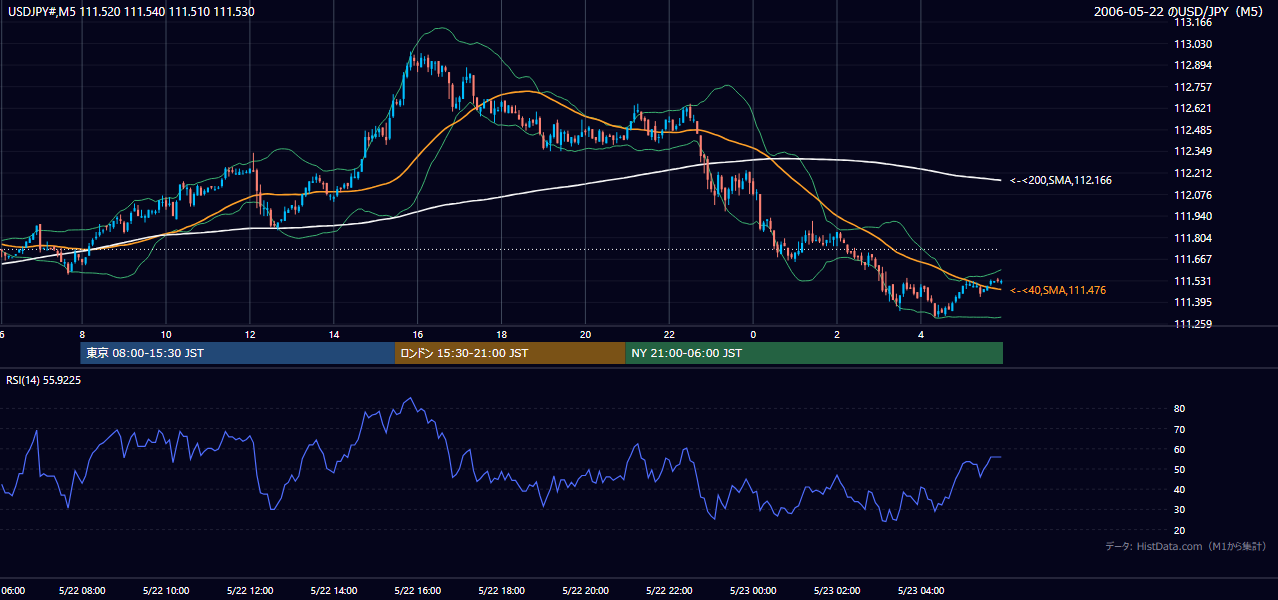Click the RSI scale value 30
The image size is (1278, 600).
(x=1179, y=510)
